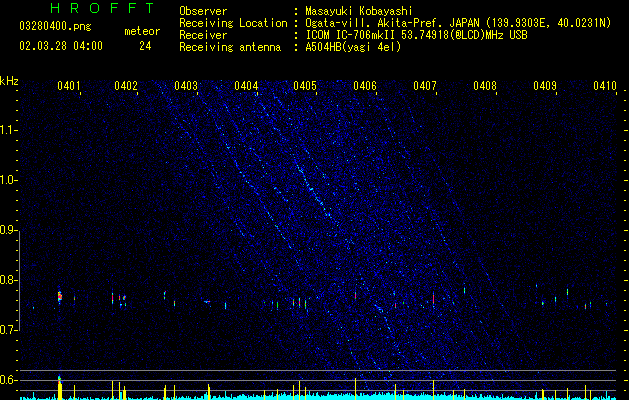Click the HROFFT title text
Screen dimensions: 629x400
click(x=103, y=8)
